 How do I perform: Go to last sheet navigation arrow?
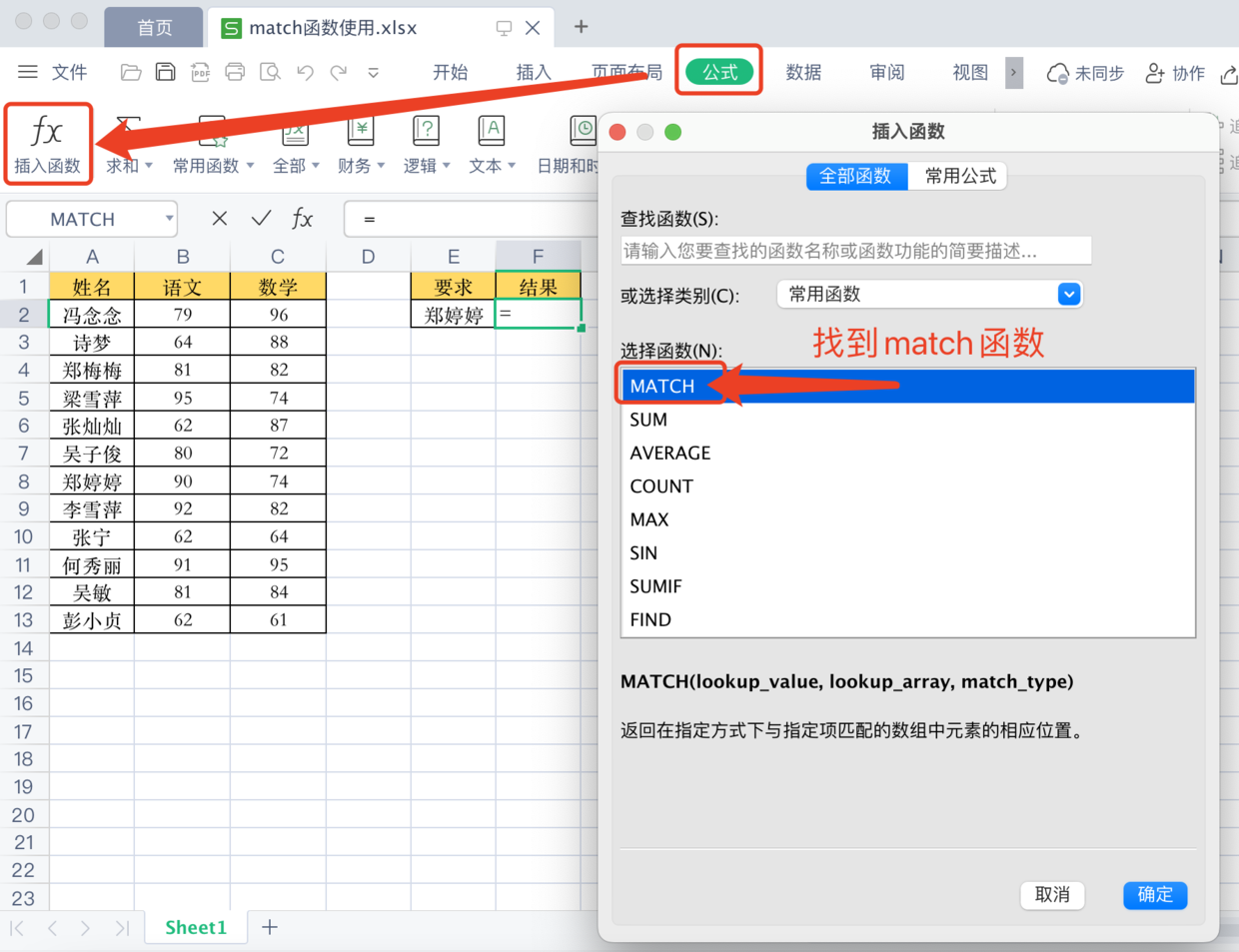coord(122,928)
